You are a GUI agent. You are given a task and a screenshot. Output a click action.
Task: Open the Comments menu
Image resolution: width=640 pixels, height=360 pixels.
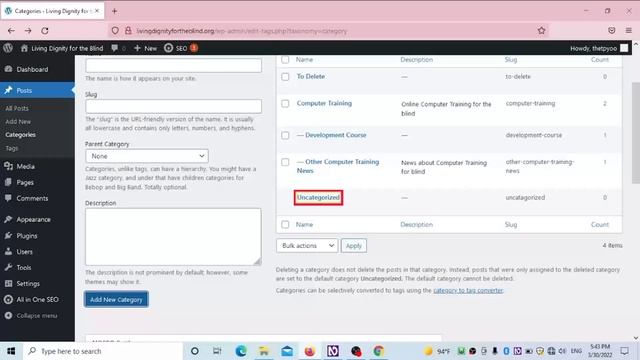(32, 198)
